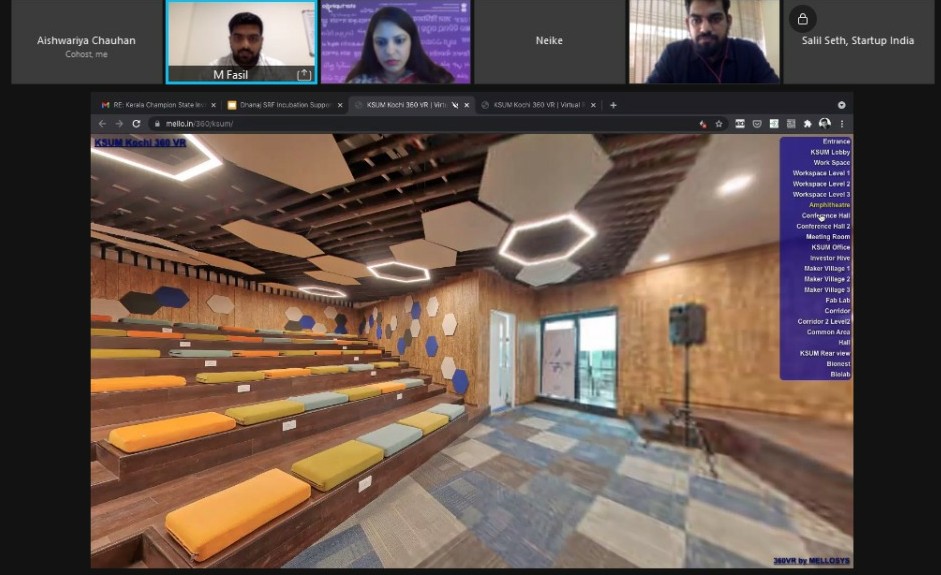
Task: Click the Salil Seth, Startup India tile
Action: (858, 41)
